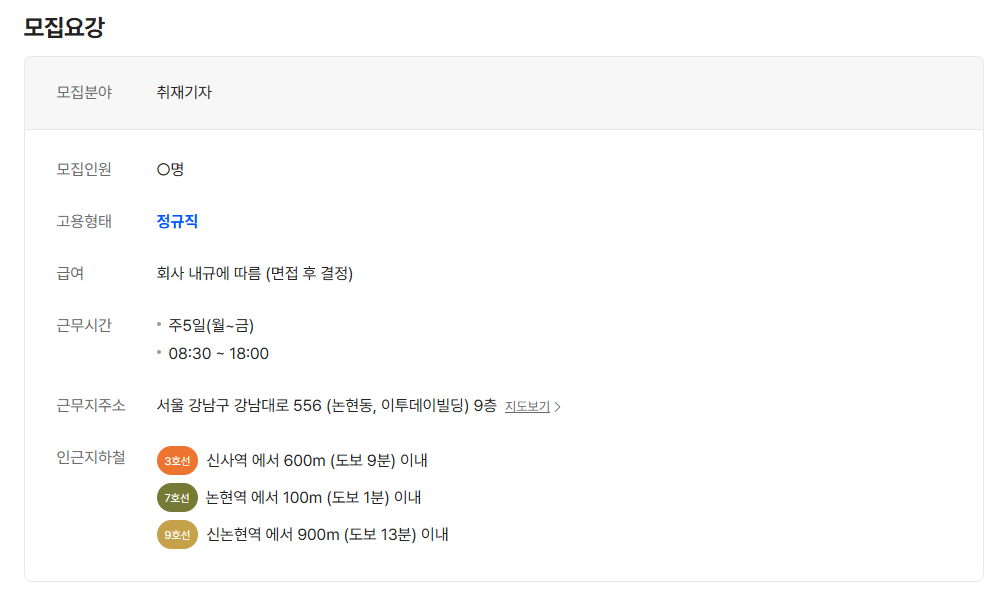Screen dimensions: 999x608
Task: Click the 인근지하철 label
Action: pyautogui.click(x=91, y=457)
